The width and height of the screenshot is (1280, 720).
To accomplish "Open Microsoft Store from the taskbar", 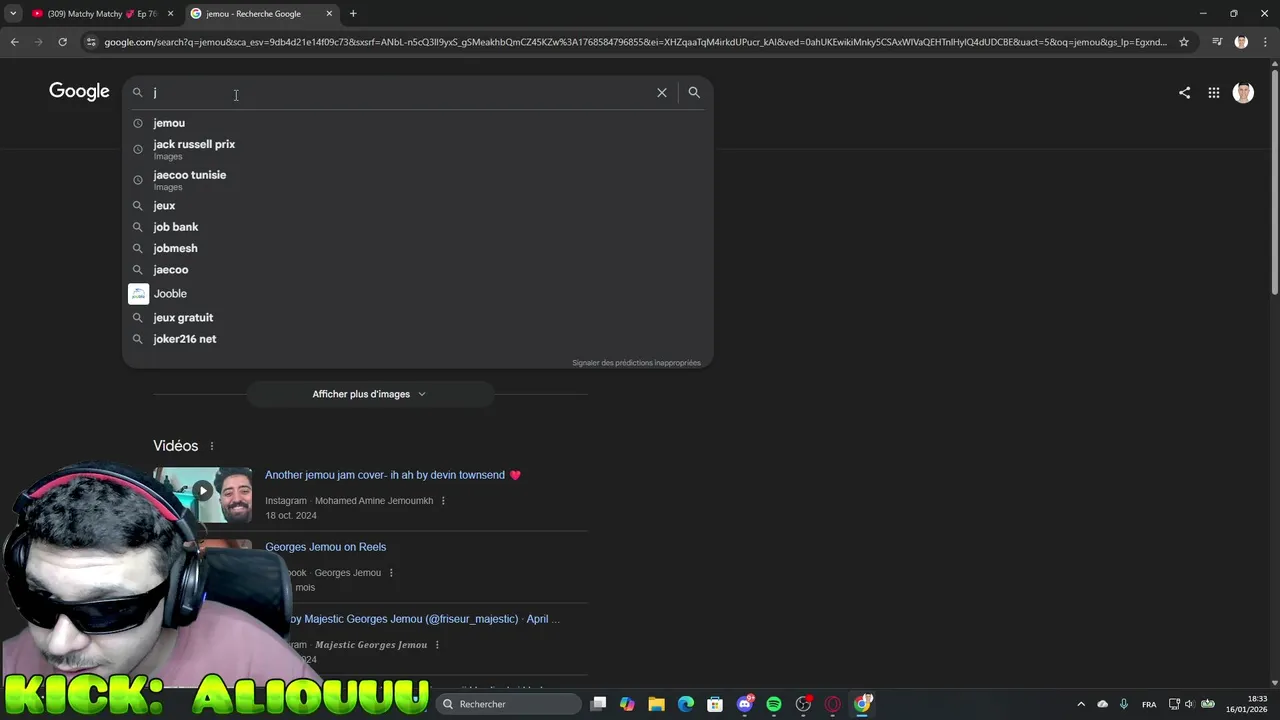I will 715,704.
